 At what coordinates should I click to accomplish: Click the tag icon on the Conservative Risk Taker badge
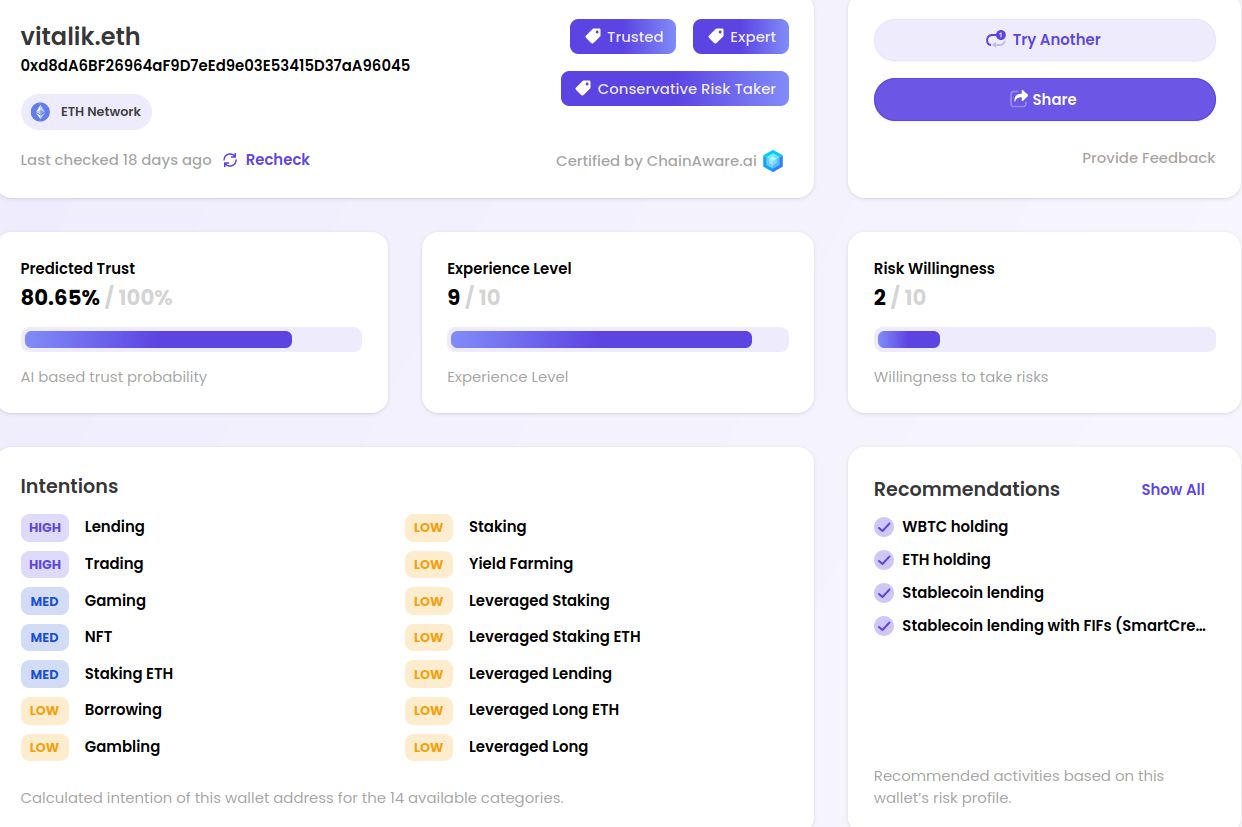point(583,89)
